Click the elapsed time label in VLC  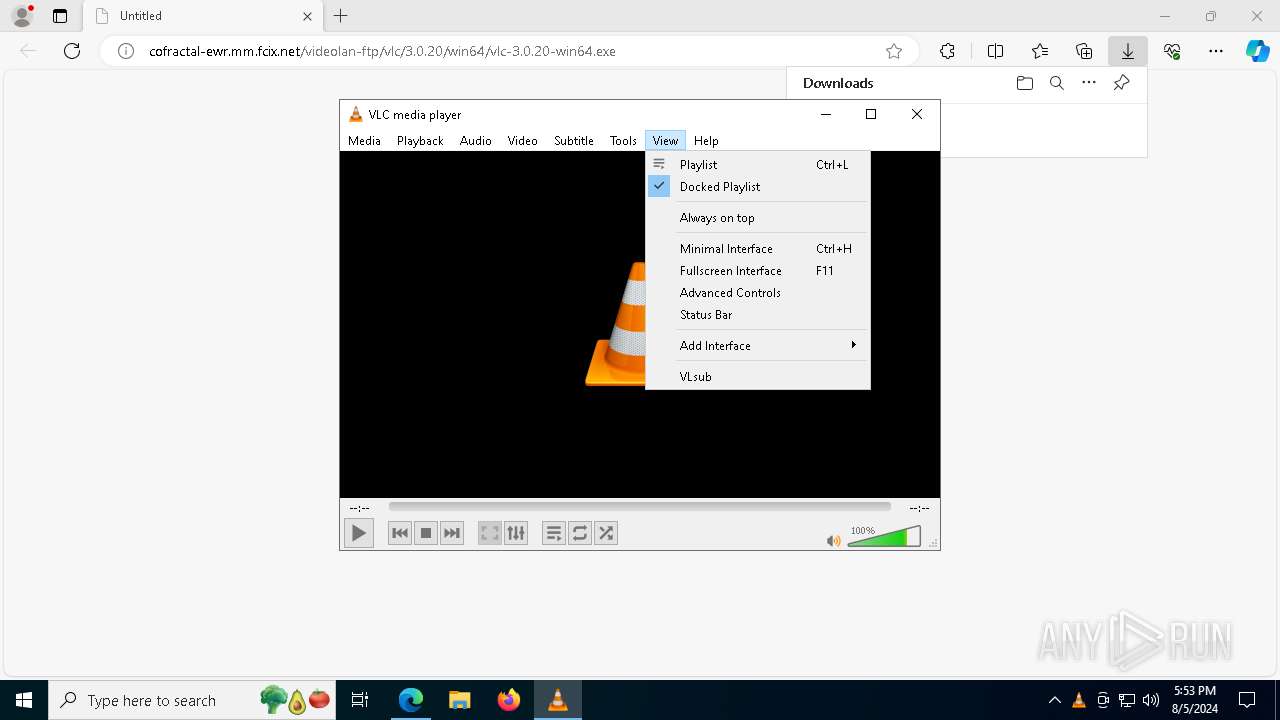tap(359, 508)
